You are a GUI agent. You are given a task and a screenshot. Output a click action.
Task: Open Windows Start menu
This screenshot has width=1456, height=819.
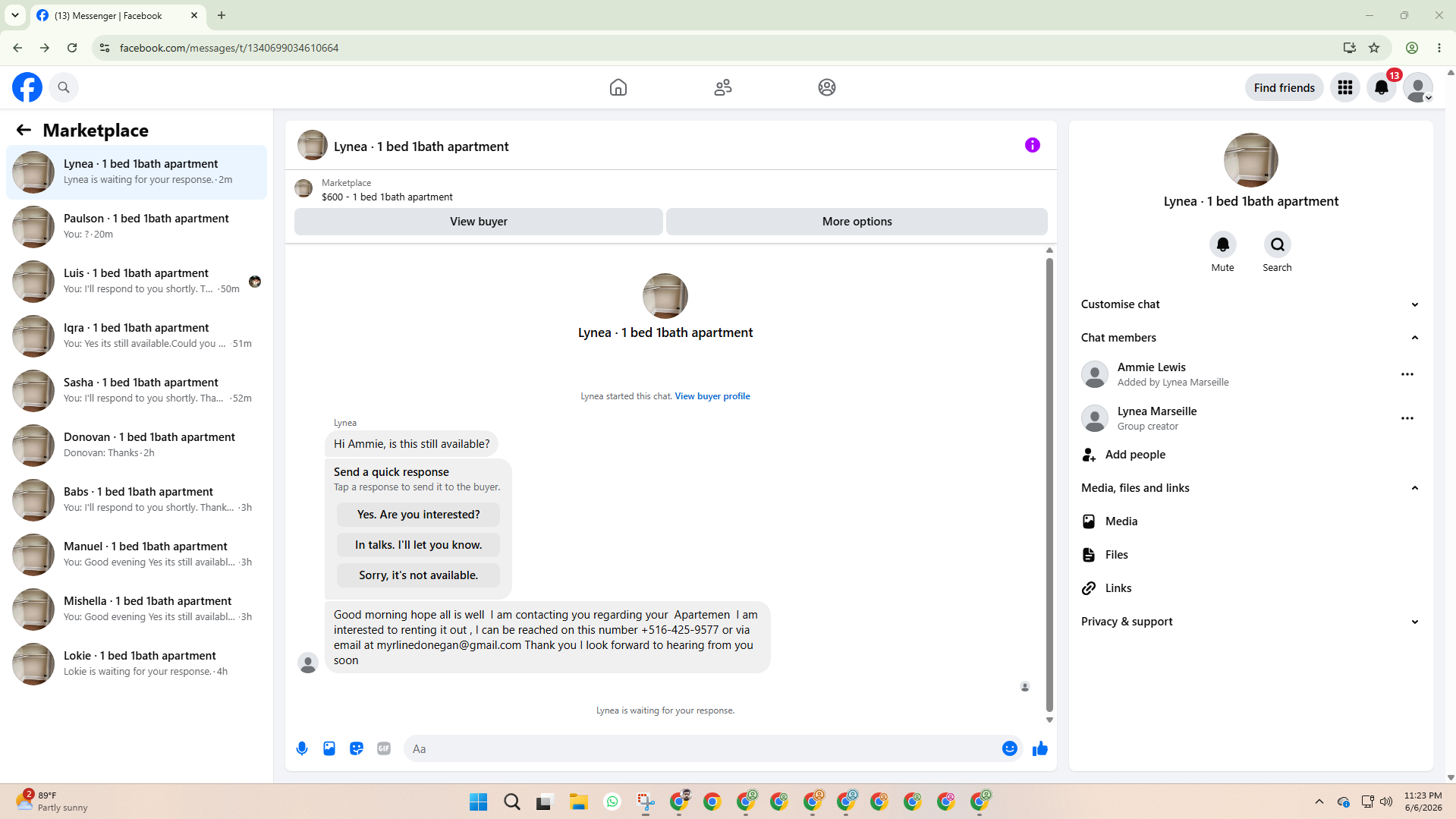[x=478, y=802]
